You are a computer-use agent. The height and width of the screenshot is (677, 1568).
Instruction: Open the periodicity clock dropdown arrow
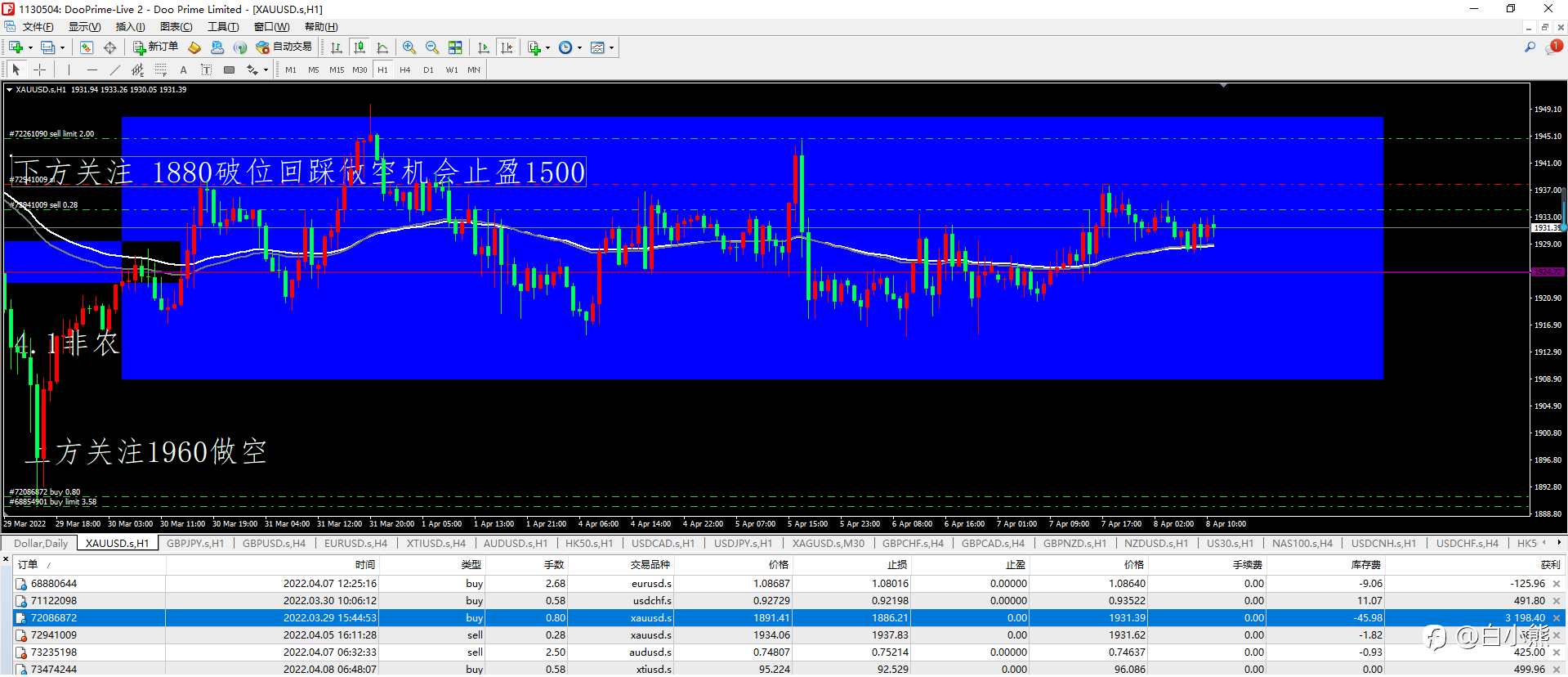[580, 47]
